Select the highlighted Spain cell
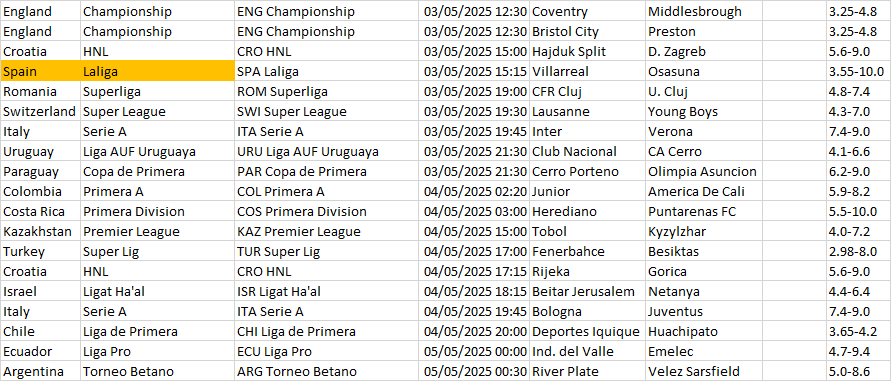Image resolution: width=891 pixels, height=381 pixels. (41, 72)
